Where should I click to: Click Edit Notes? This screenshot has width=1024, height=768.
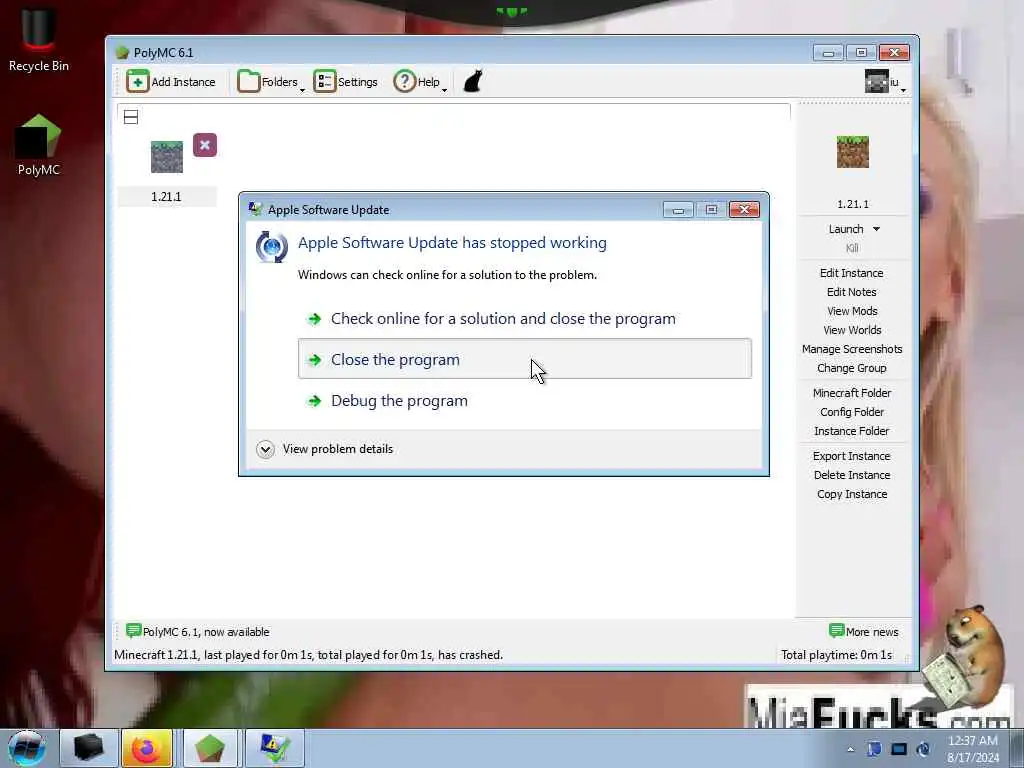click(852, 292)
